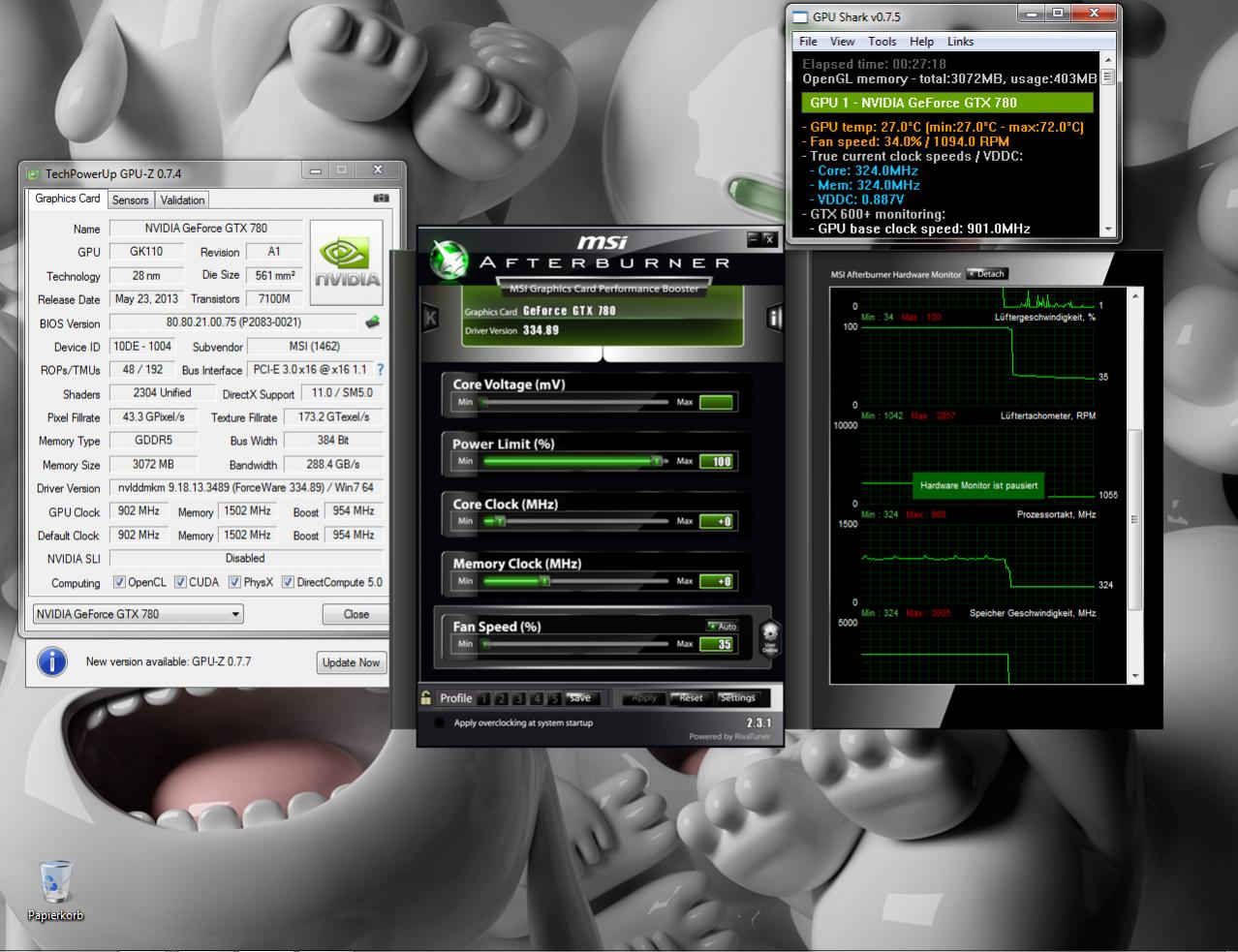Screen dimensions: 1238x952
Task: Select Afterburner profile slot 4
Action: pyautogui.click(x=538, y=698)
